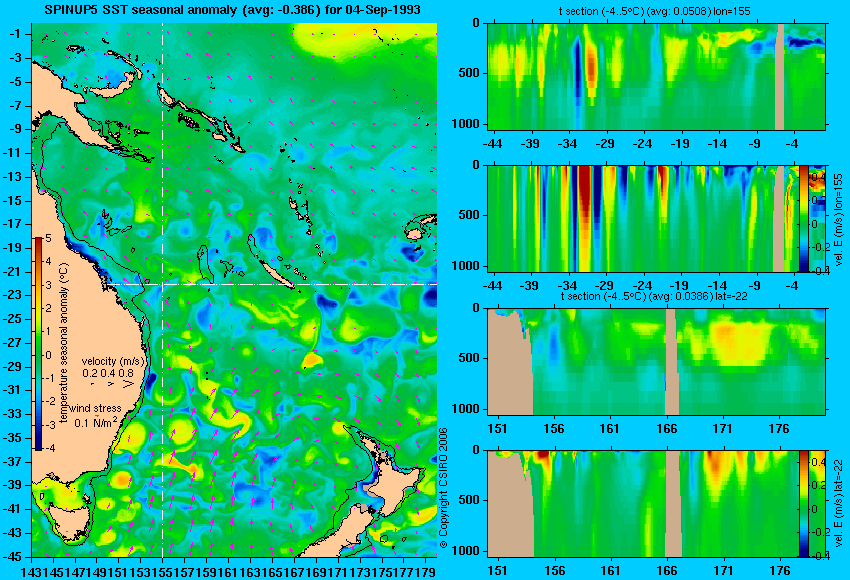Click the -45 latitude tick label on map
850x580 pixels.
(13, 557)
